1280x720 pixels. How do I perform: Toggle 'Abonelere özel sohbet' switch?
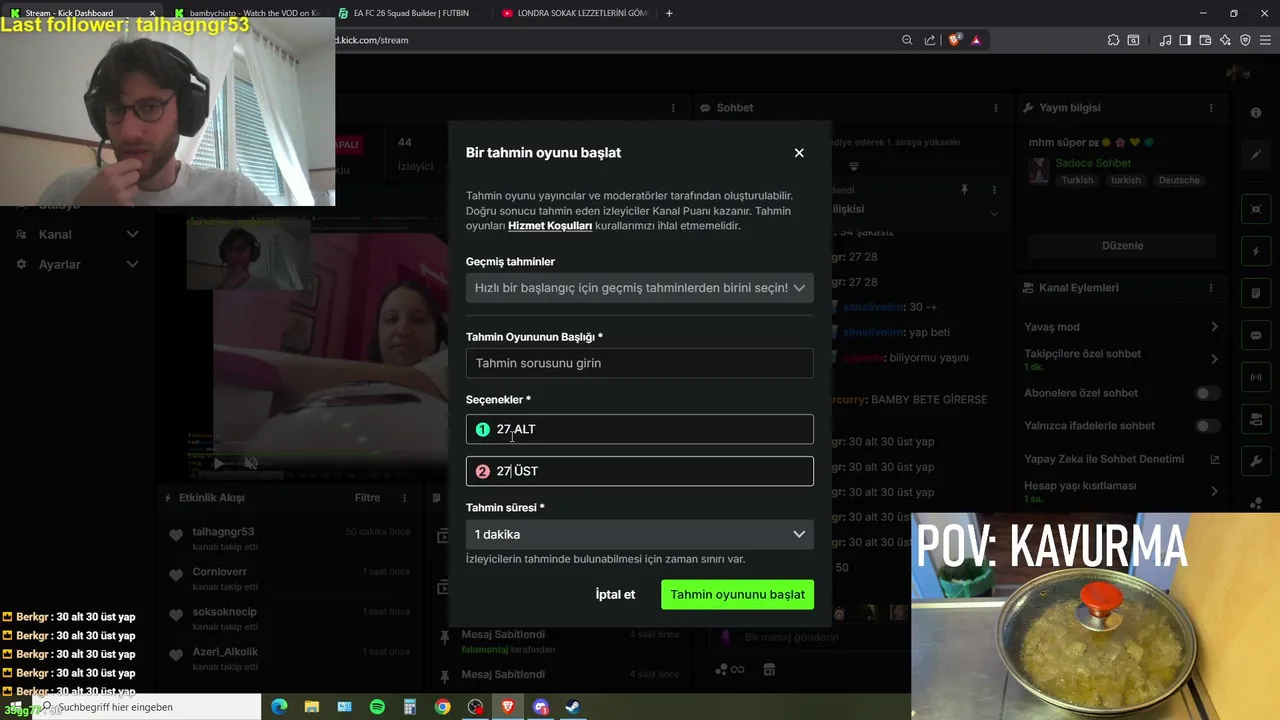click(x=1208, y=394)
